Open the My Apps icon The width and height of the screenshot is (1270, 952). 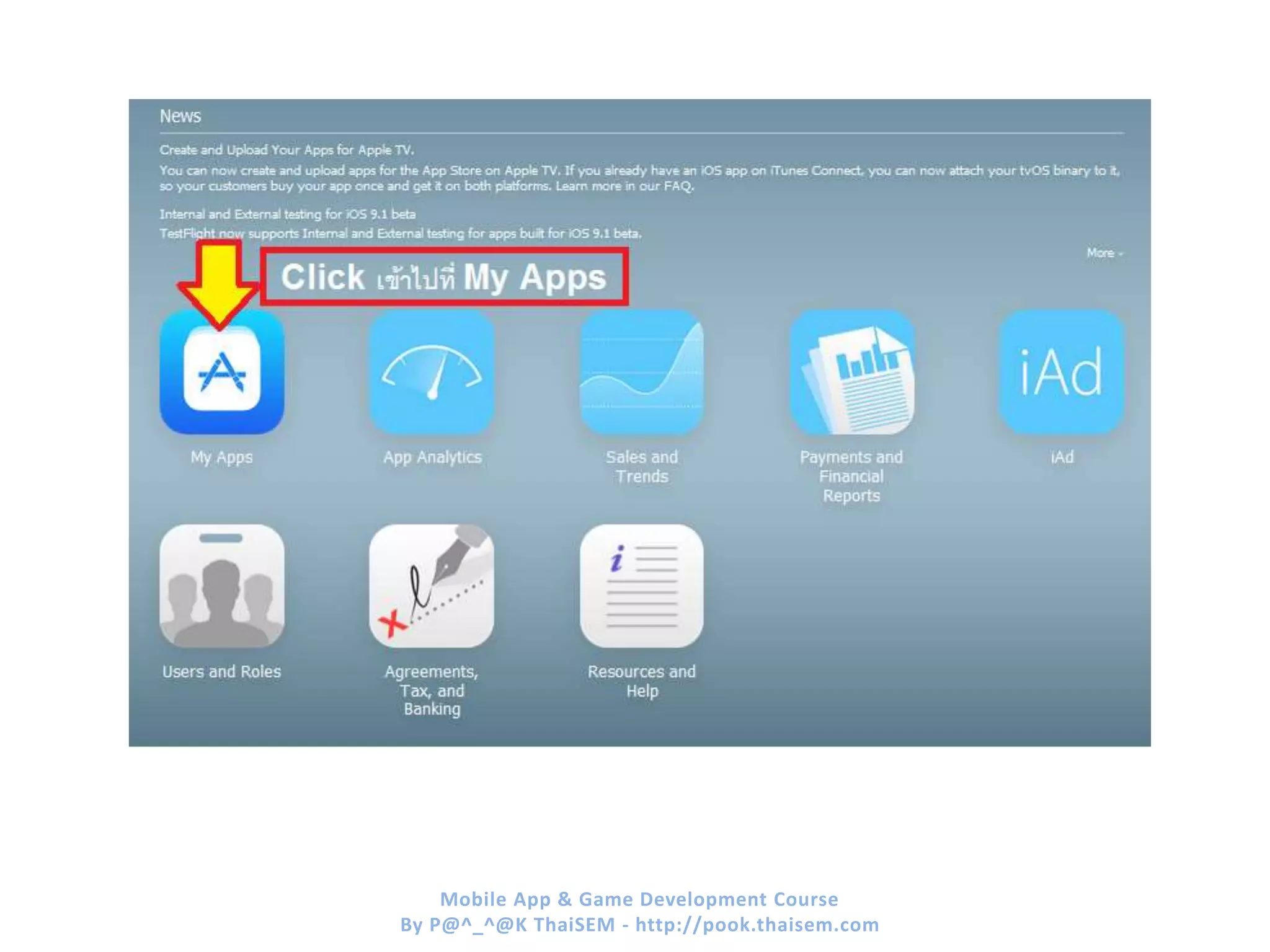click(222, 372)
